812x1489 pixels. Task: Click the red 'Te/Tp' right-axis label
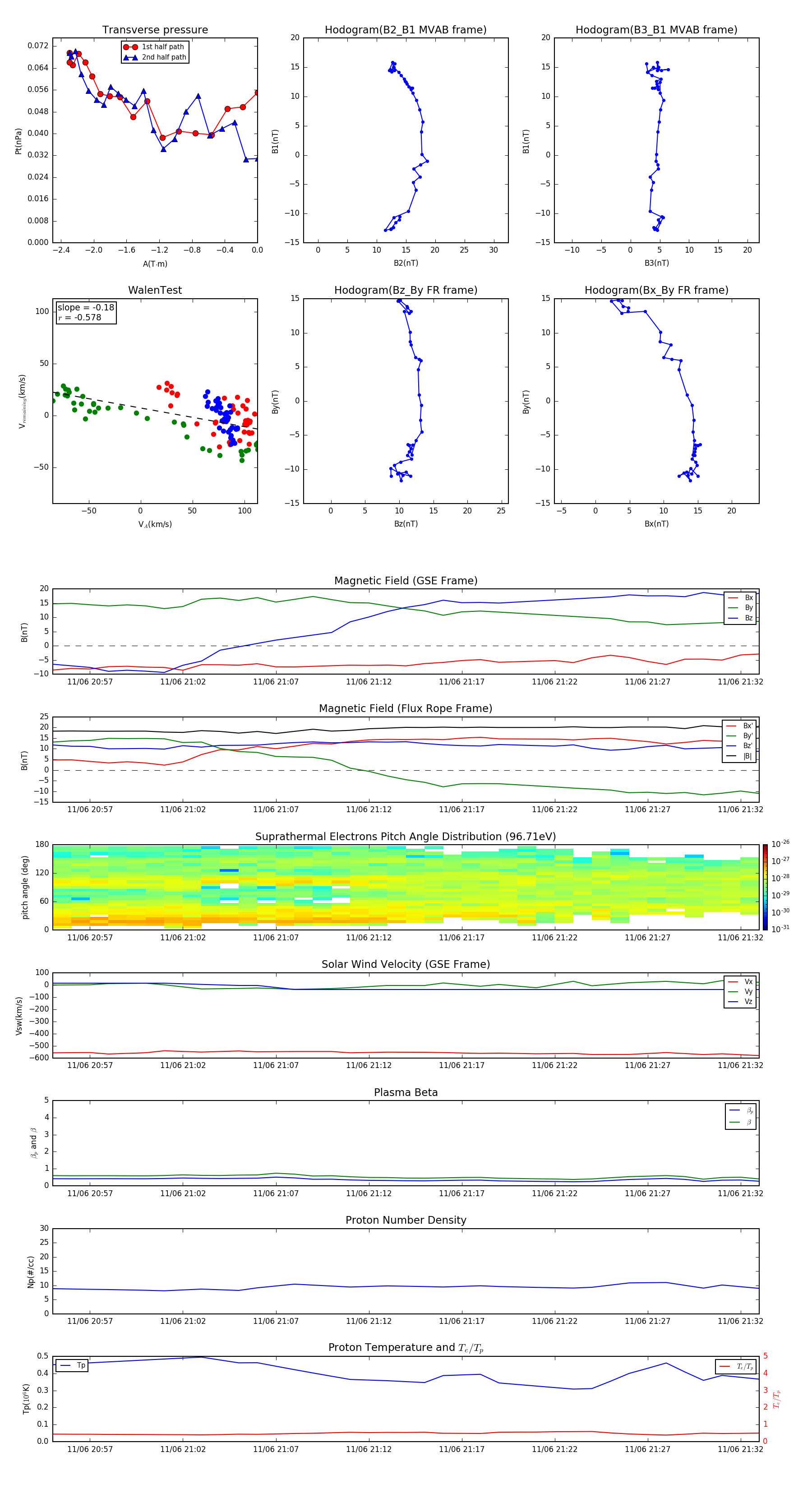coord(777,1399)
